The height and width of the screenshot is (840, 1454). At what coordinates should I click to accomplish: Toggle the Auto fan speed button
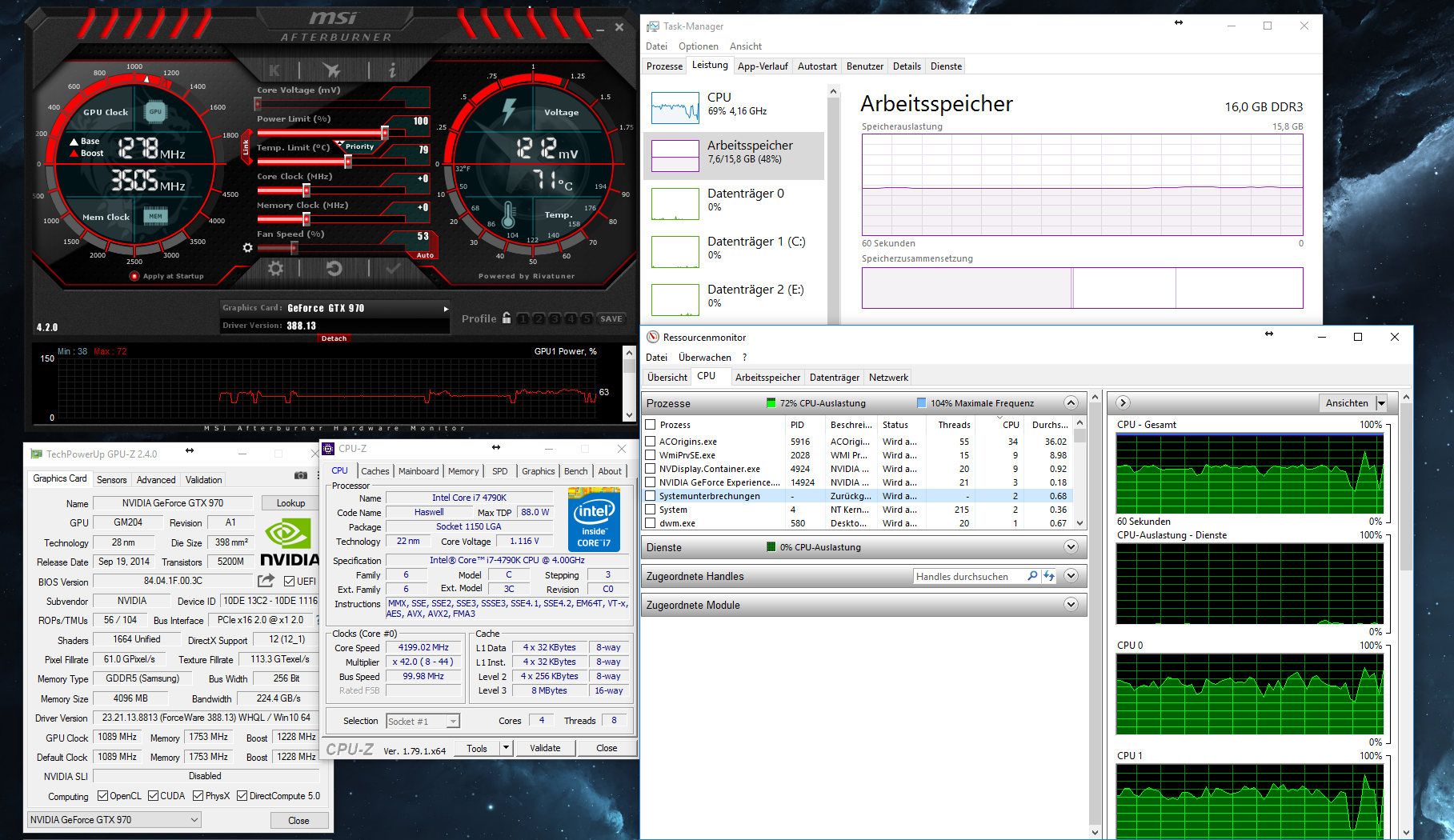425,255
